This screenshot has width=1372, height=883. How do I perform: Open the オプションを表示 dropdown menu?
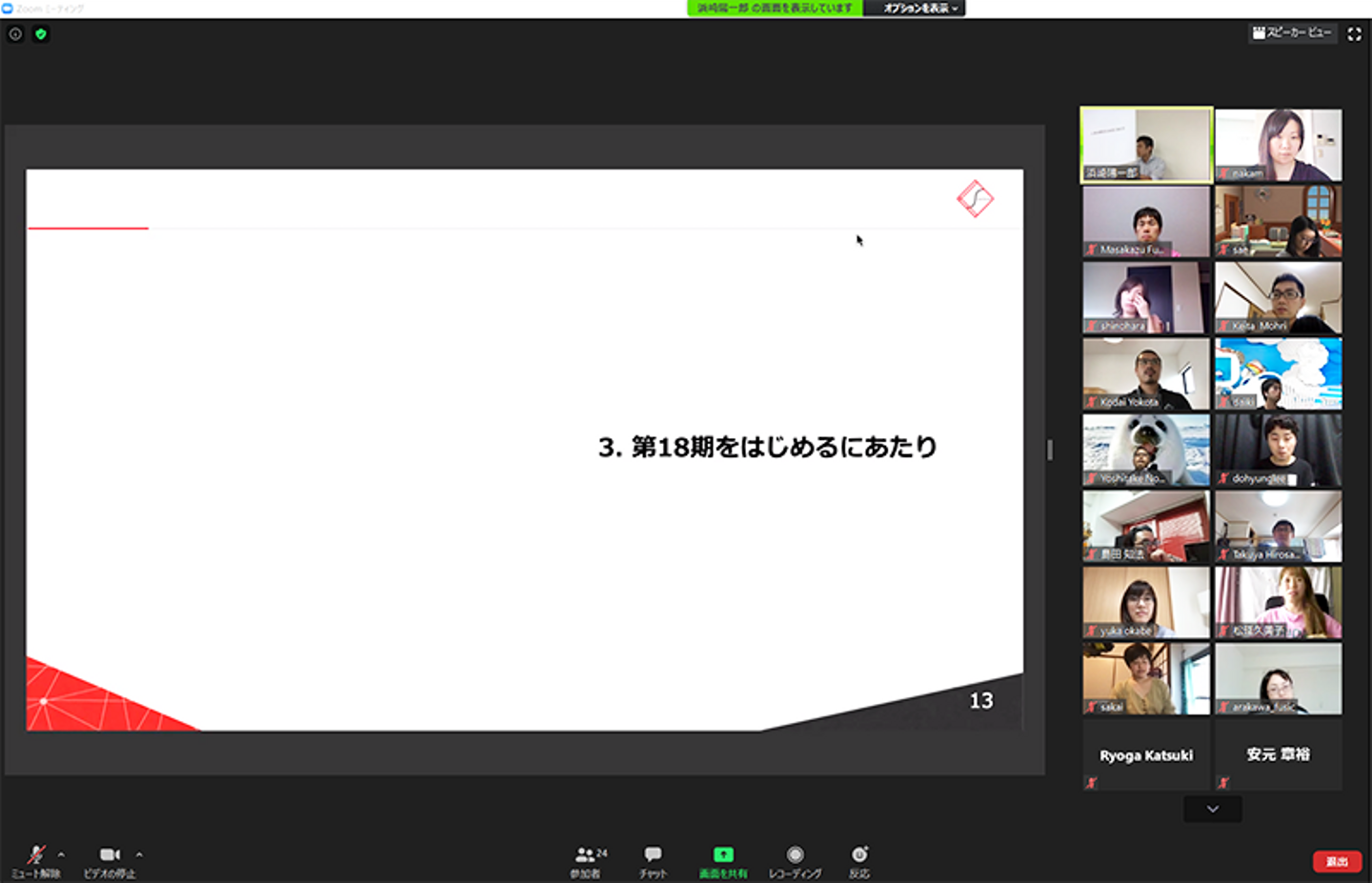[918, 9]
